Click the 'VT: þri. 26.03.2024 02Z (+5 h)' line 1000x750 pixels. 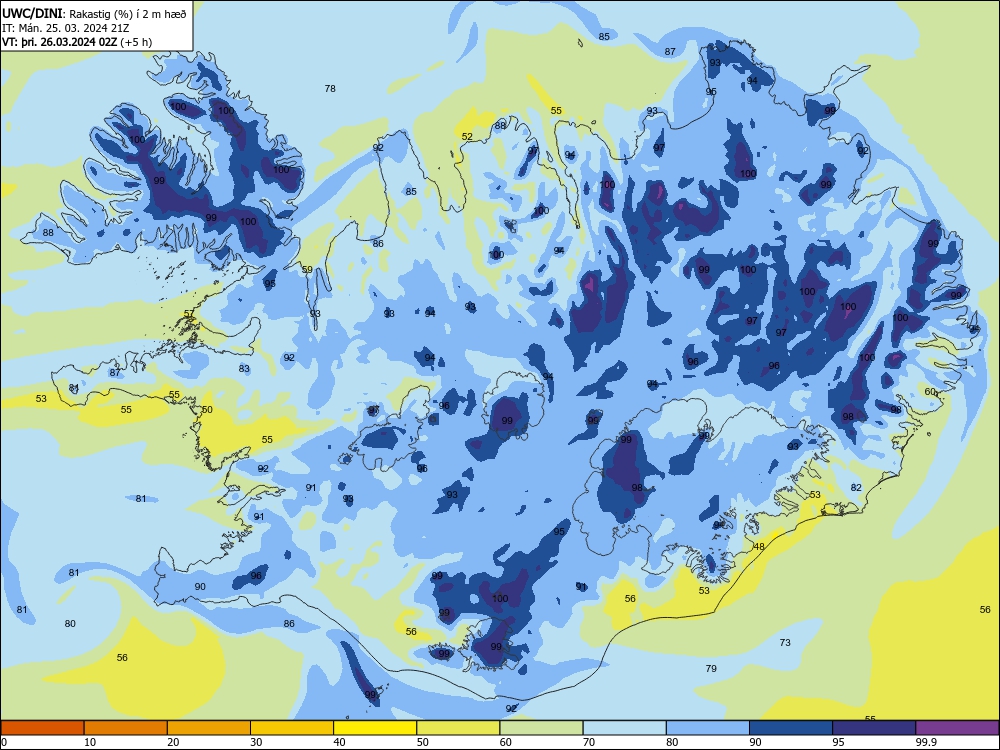(x=77, y=42)
